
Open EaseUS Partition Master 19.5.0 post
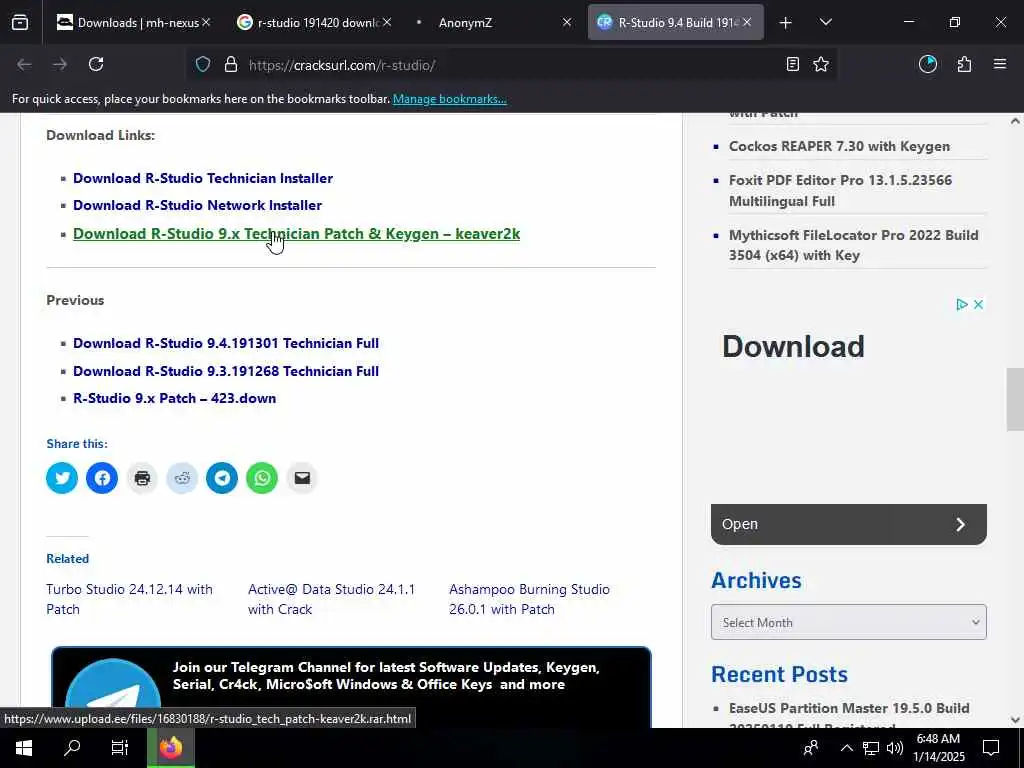849,716
